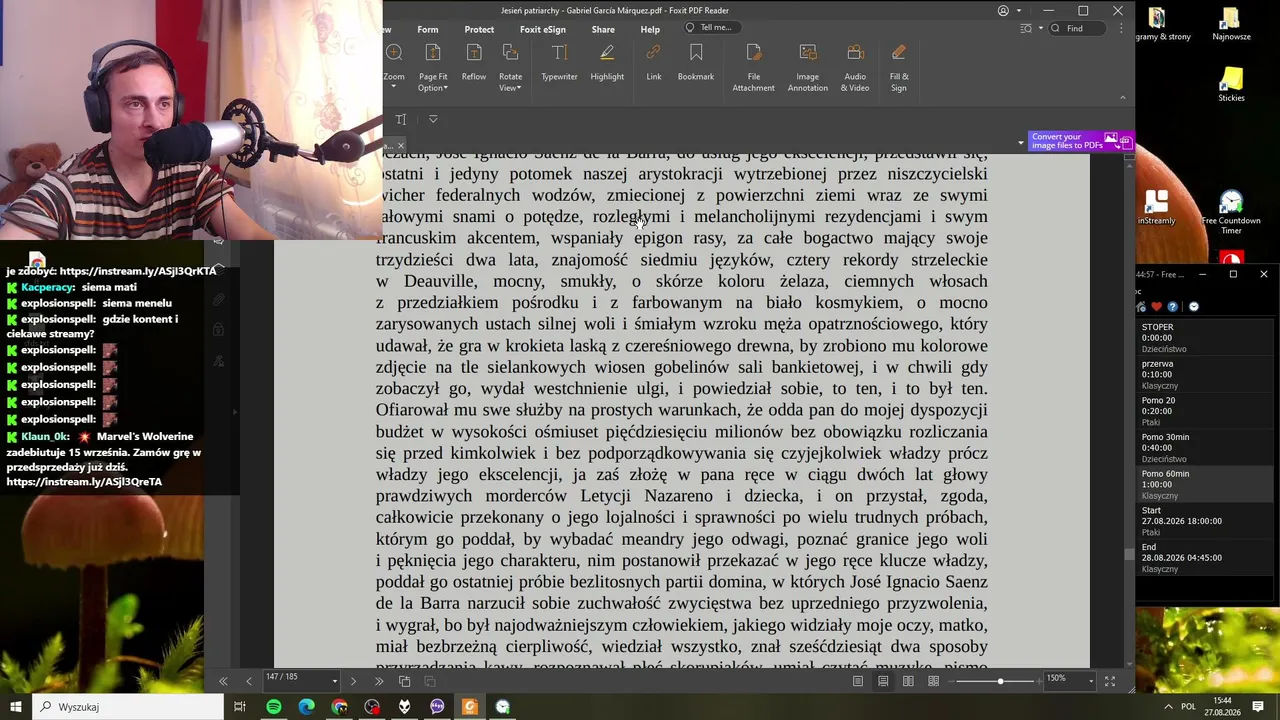Enter full screen mode in Foxit
The width and height of the screenshot is (1280, 720).
click(x=1109, y=681)
